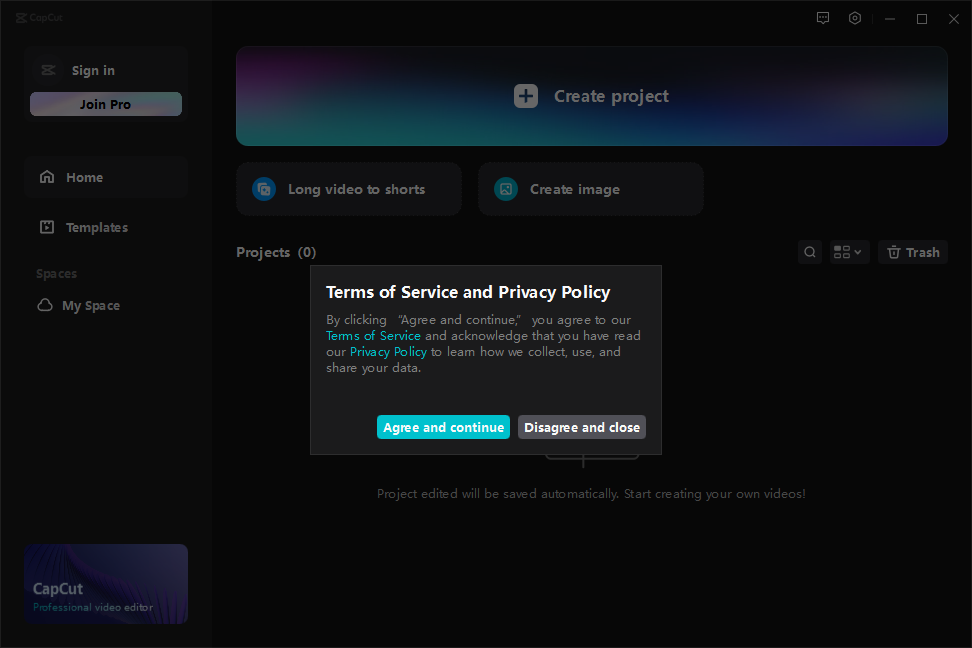The width and height of the screenshot is (972, 648).
Task: Open the Templates menu label
Action: tap(97, 228)
